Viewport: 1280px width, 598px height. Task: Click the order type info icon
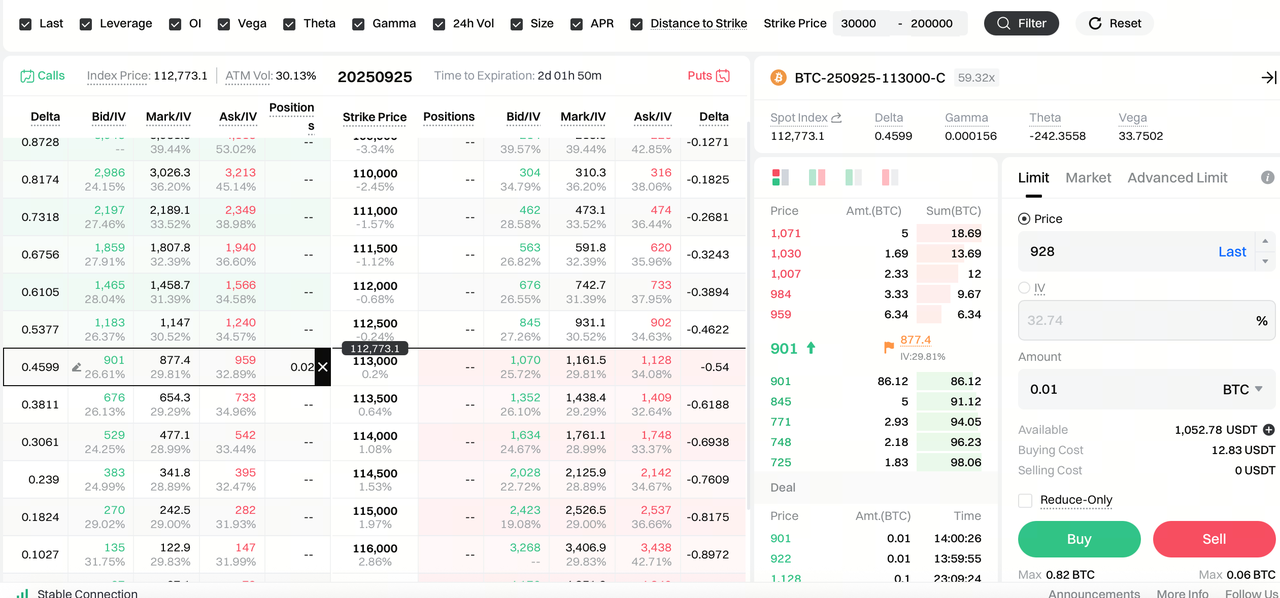[1267, 178]
